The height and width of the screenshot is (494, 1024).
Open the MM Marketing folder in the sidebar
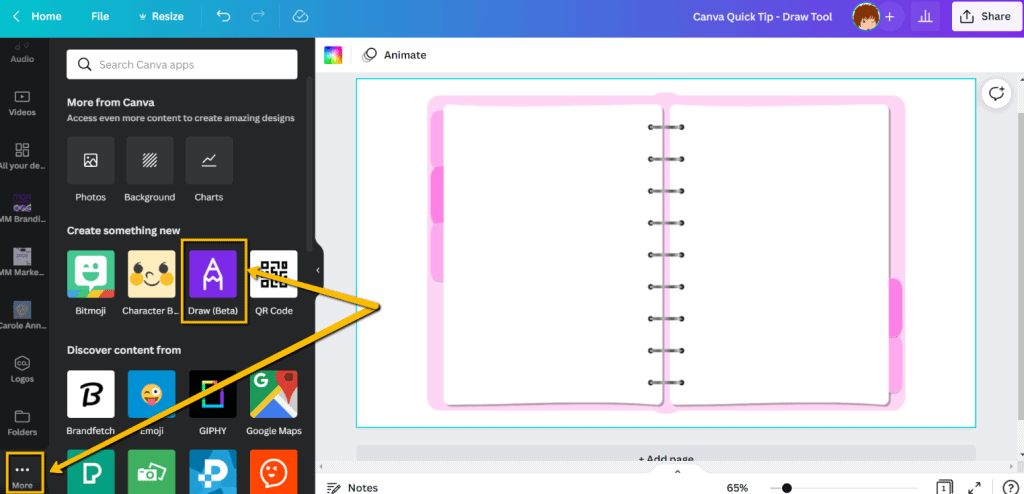[x=22, y=263]
